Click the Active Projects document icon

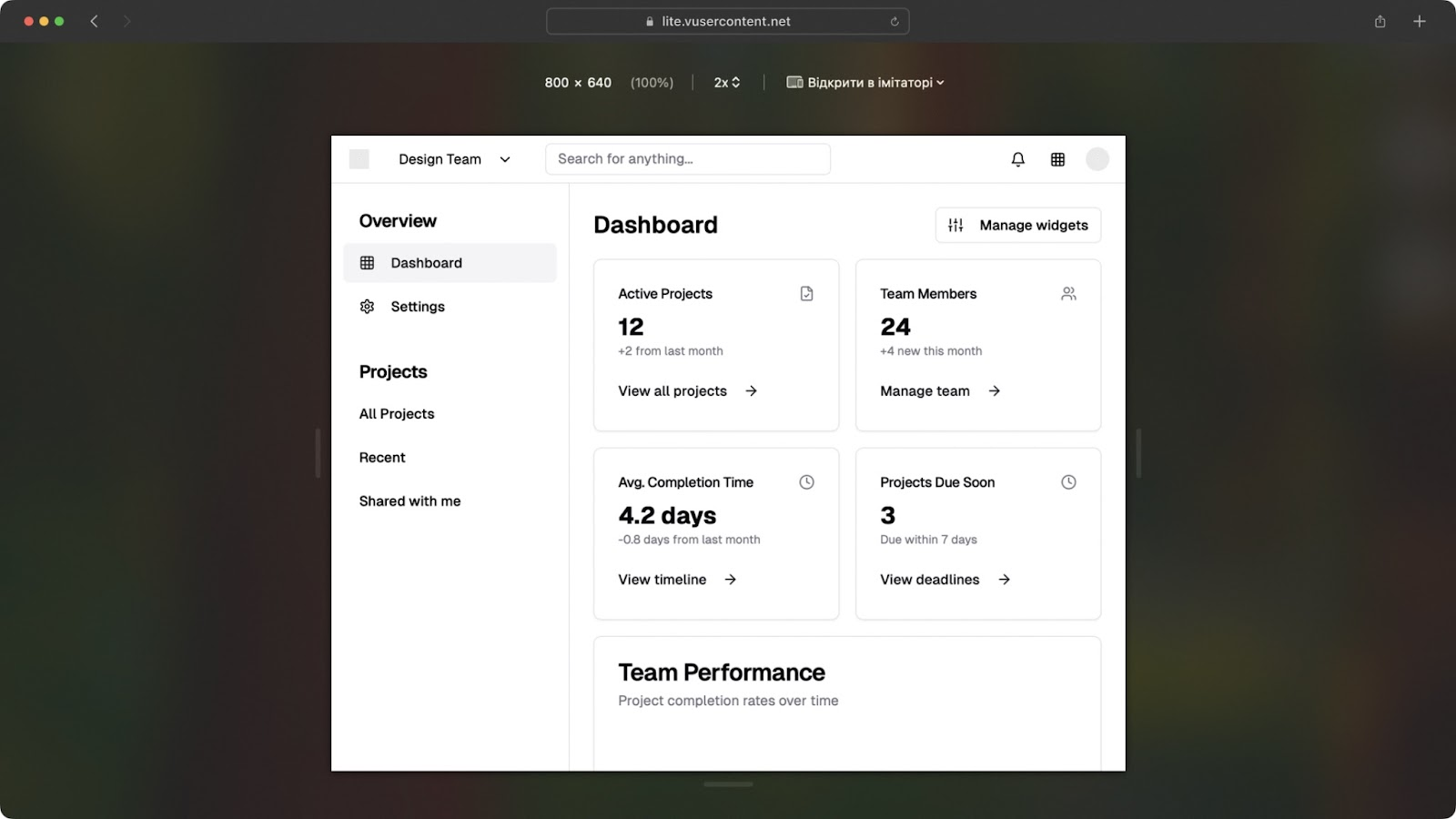pyautogui.click(x=806, y=294)
